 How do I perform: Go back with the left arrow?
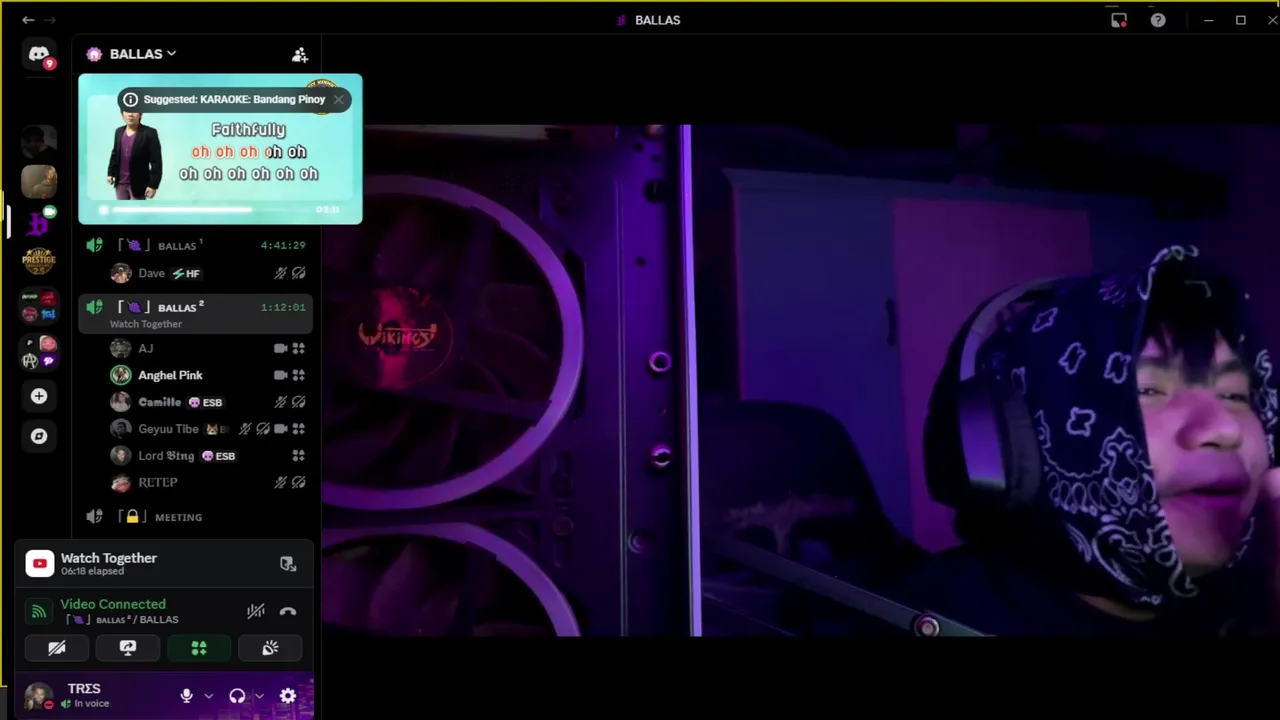tap(28, 20)
